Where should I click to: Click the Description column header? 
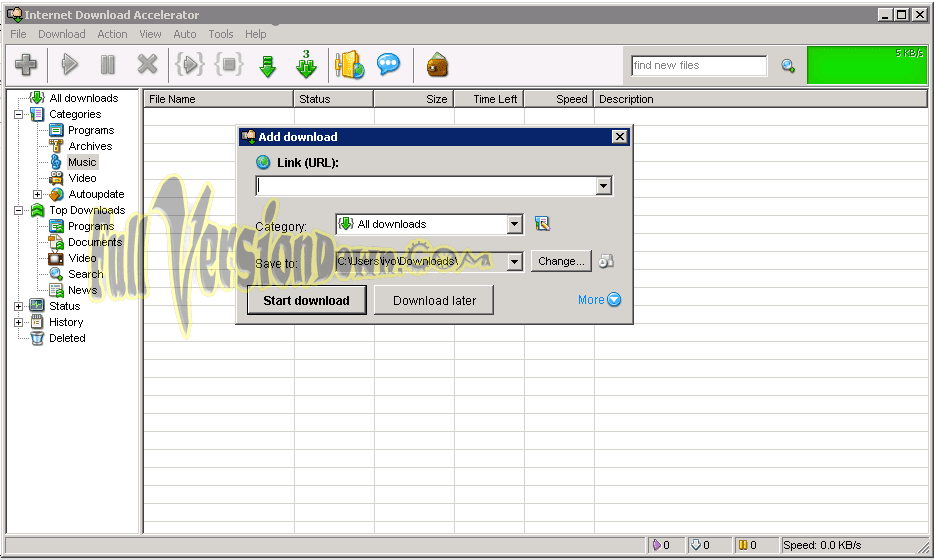coord(761,99)
